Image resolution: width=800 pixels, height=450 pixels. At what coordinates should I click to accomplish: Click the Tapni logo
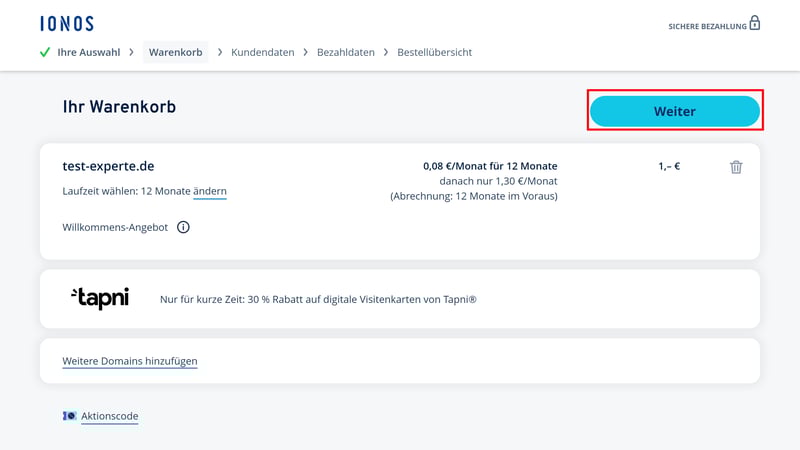coord(100,298)
